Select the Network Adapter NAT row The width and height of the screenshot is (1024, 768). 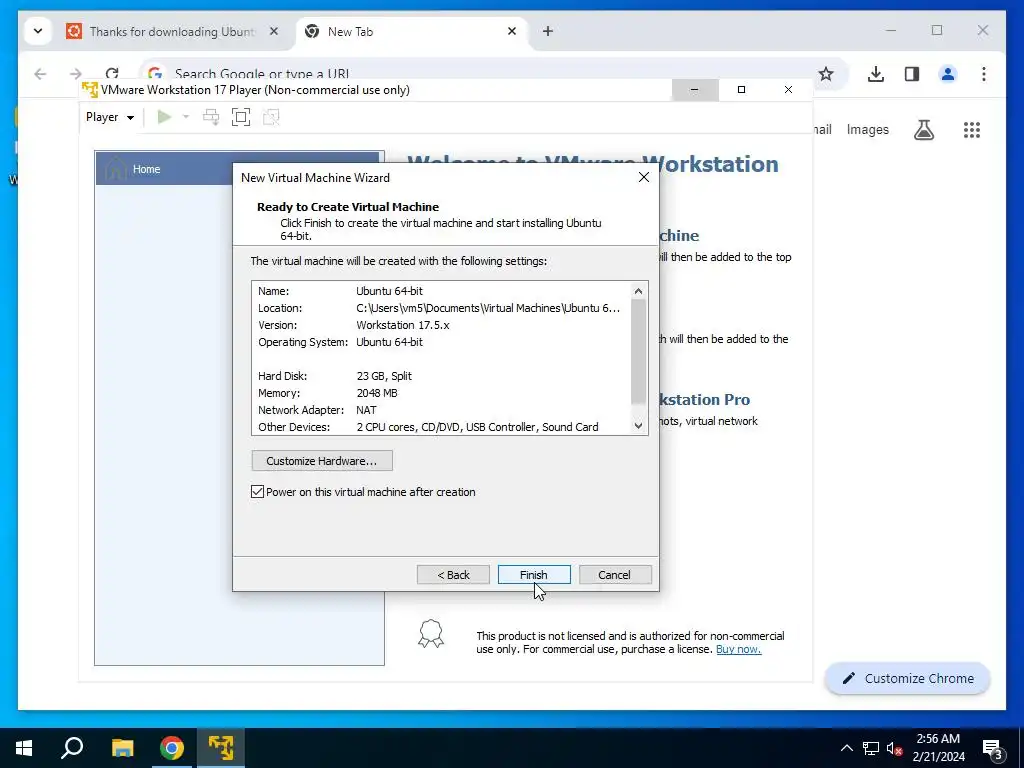(441, 409)
